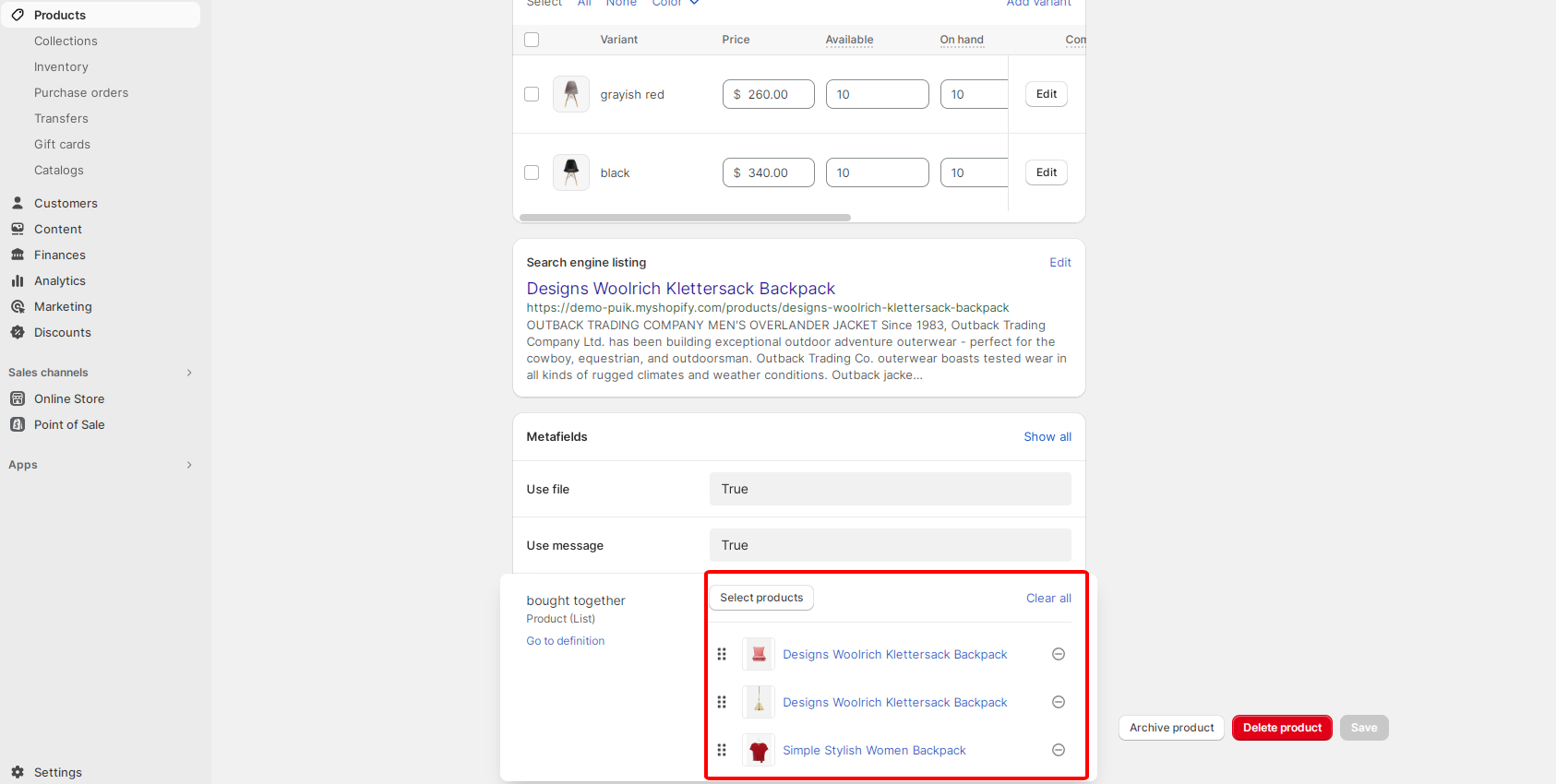Click Clear all in bought together
The image size is (1556, 784).
click(1048, 598)
